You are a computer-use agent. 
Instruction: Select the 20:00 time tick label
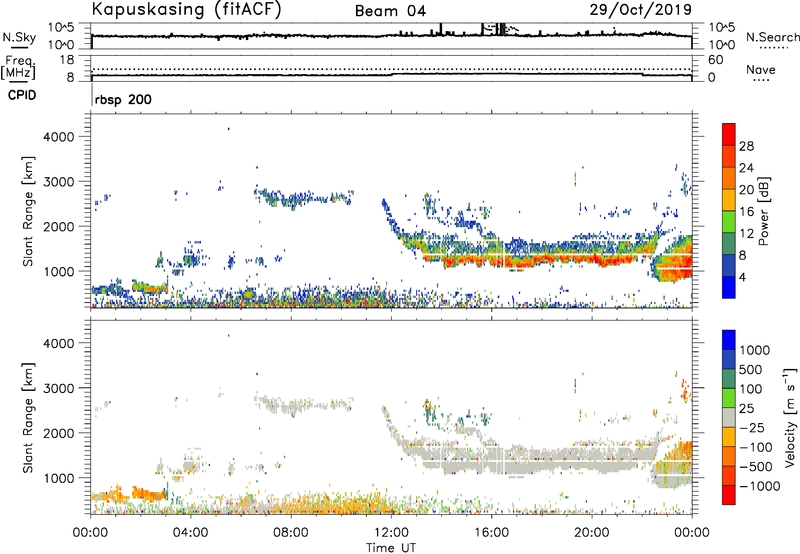tap(591, 533)
